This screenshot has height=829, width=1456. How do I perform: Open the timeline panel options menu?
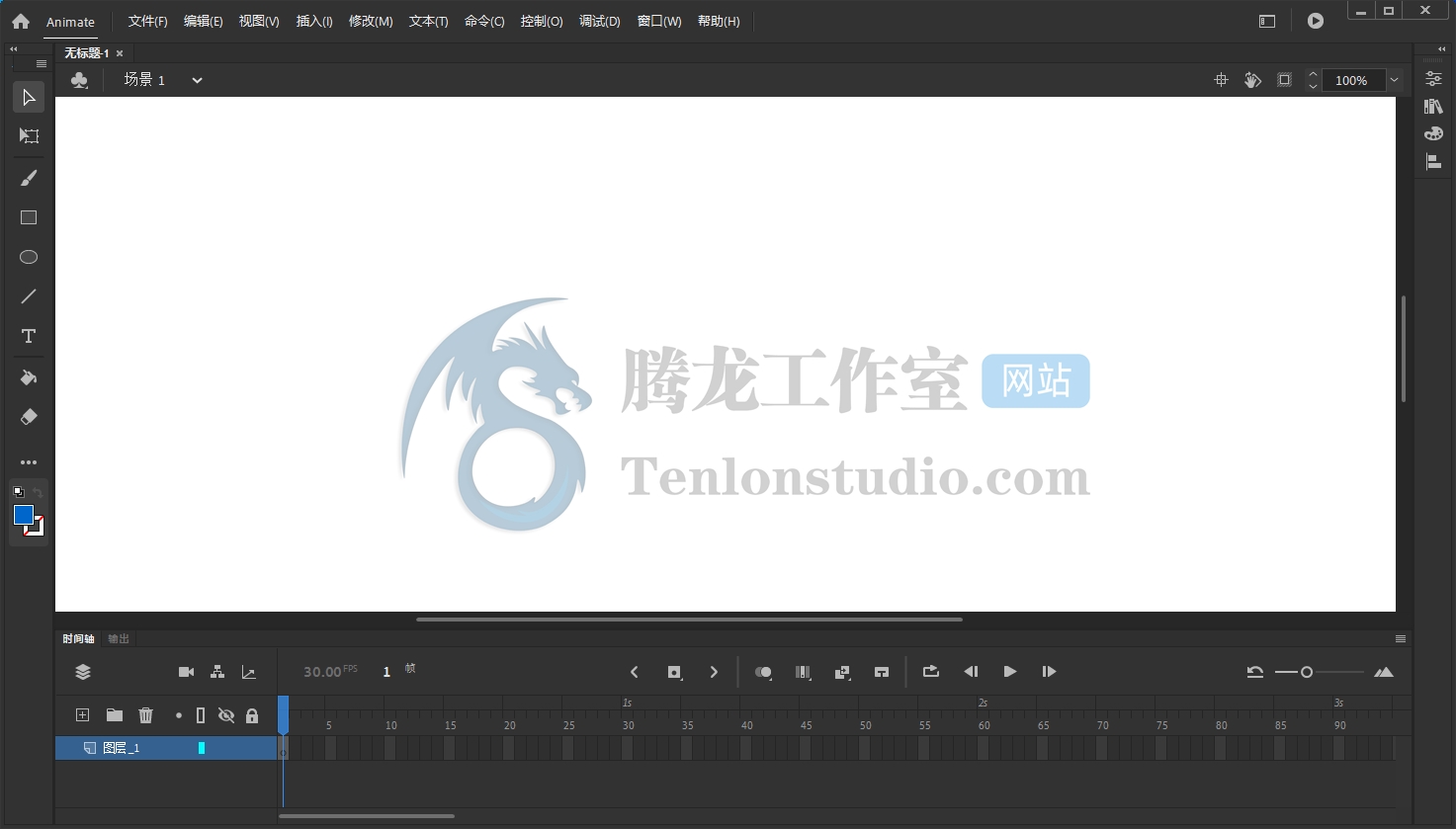pyautogui.click(x=1400, y=639)
